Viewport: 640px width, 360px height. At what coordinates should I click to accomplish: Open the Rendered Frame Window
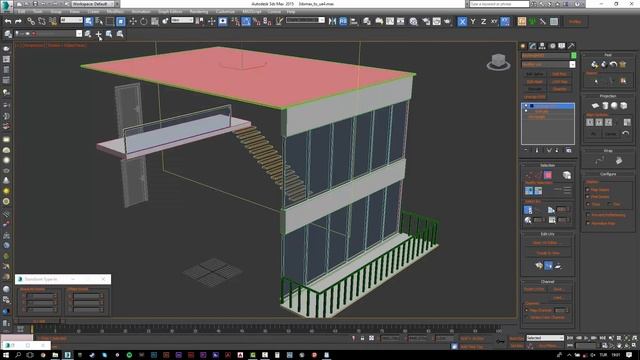pos(437,21)
